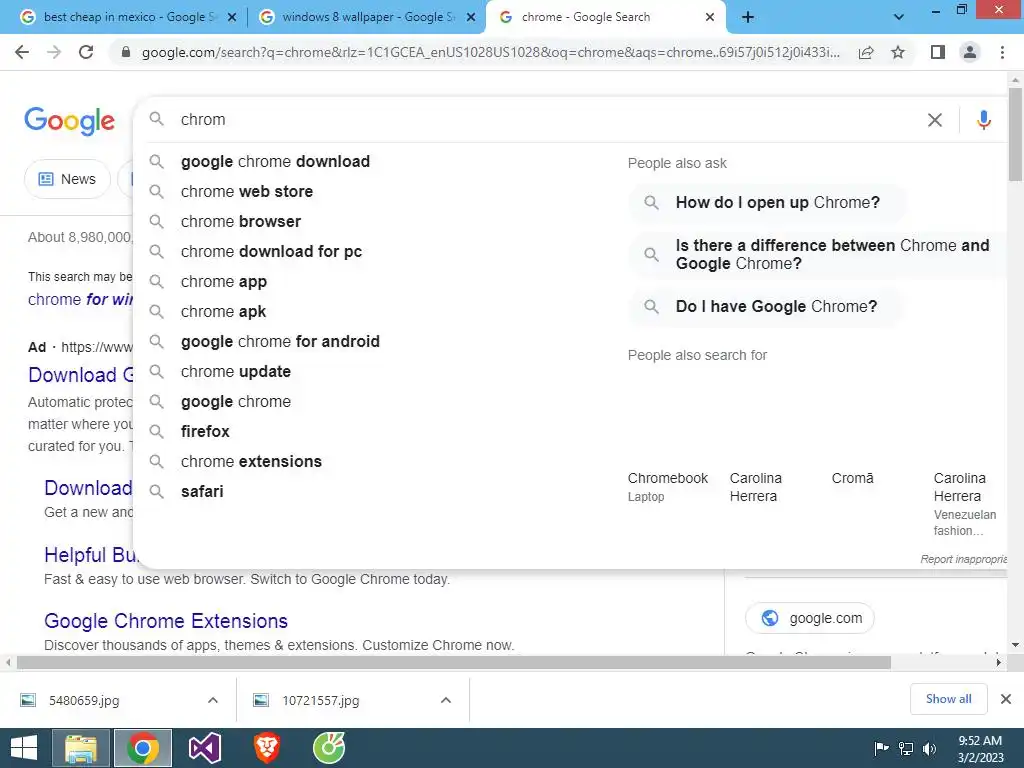Report inappropriate predictions link
1024x768 pixels.
pos(963,559)
